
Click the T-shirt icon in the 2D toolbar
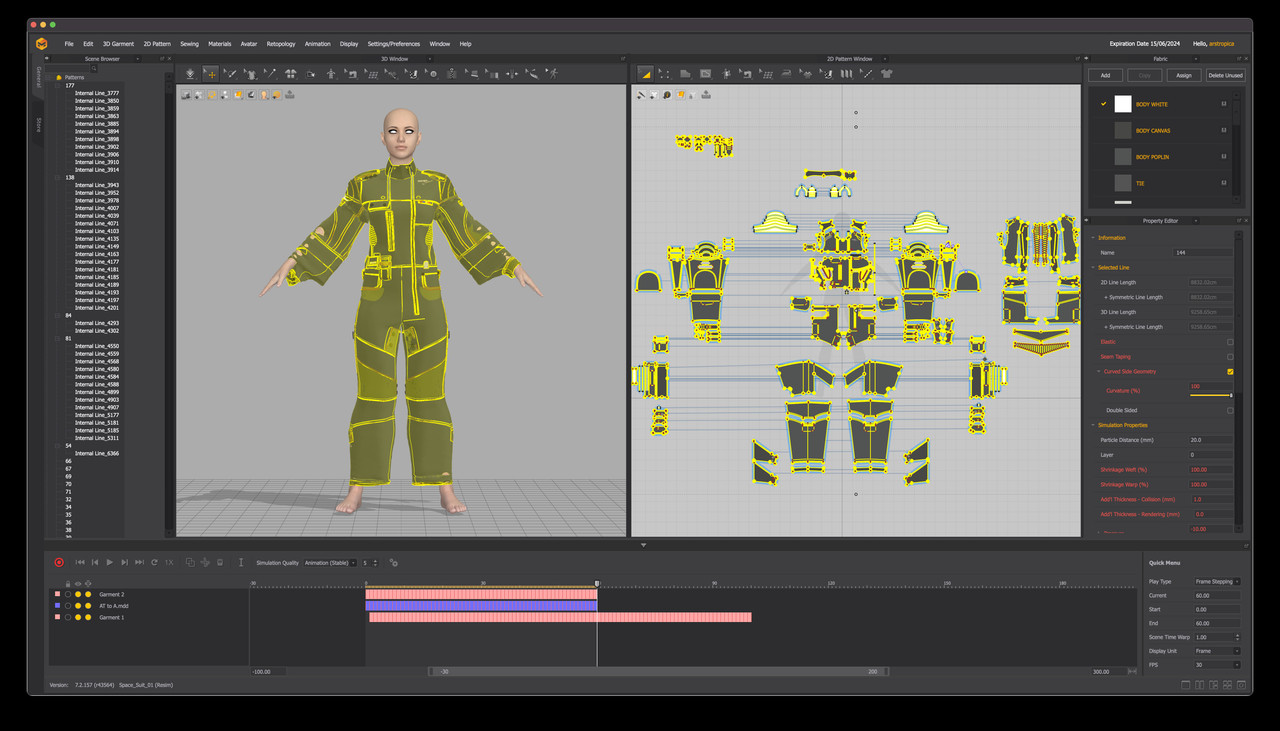pyautogui.click(x=886, y=73)
